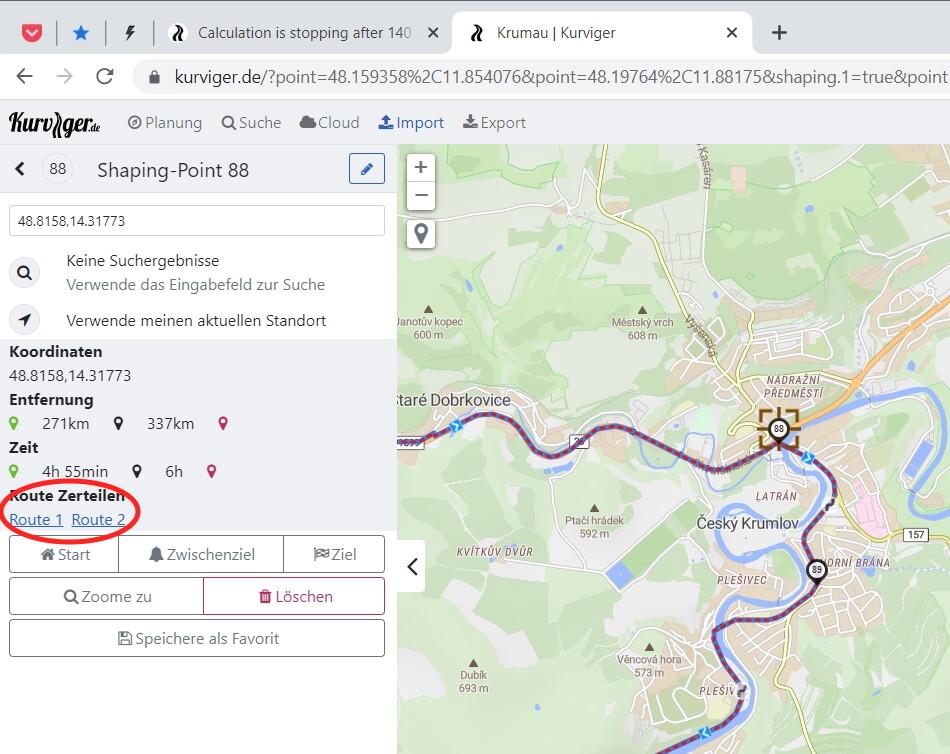950x754 pixels.
Task: Click the Speichere als Favorit button
Action: coord(197,638)
